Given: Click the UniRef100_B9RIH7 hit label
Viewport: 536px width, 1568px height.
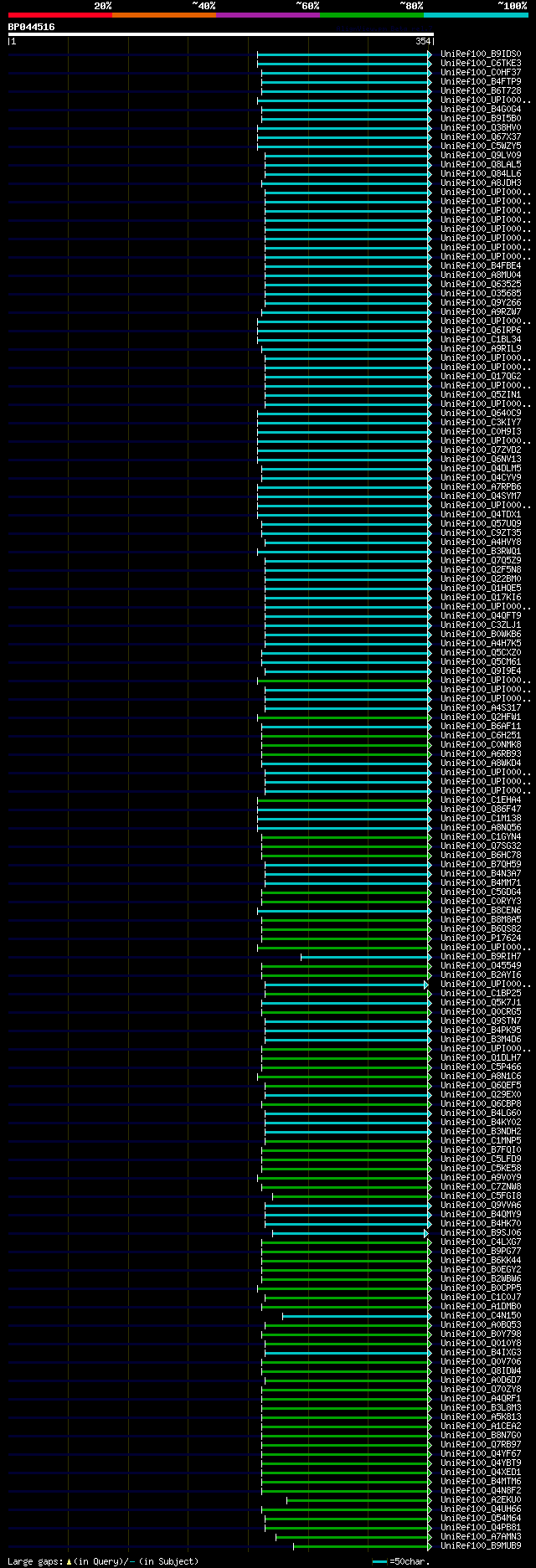Looking at the screenshot, I should pyautogui.click(x=481, y=957).
